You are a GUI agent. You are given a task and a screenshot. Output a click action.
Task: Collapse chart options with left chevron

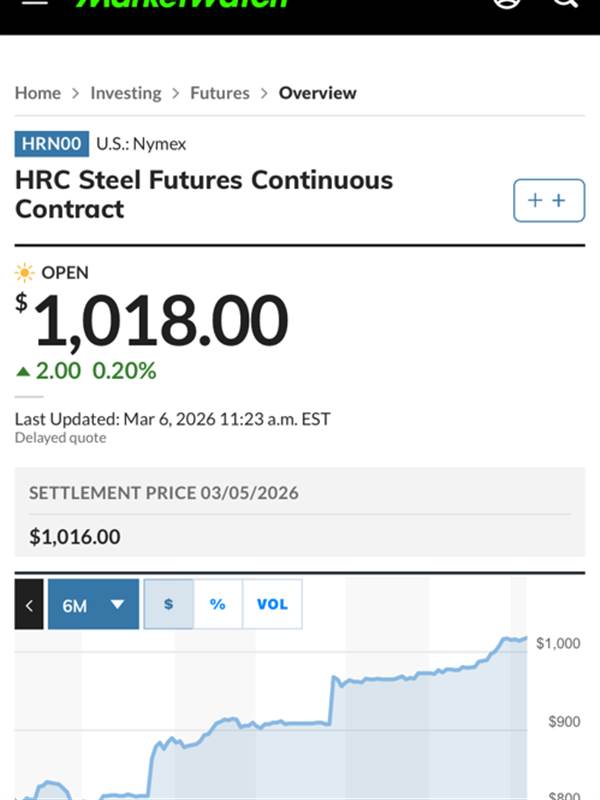[29, 604]
